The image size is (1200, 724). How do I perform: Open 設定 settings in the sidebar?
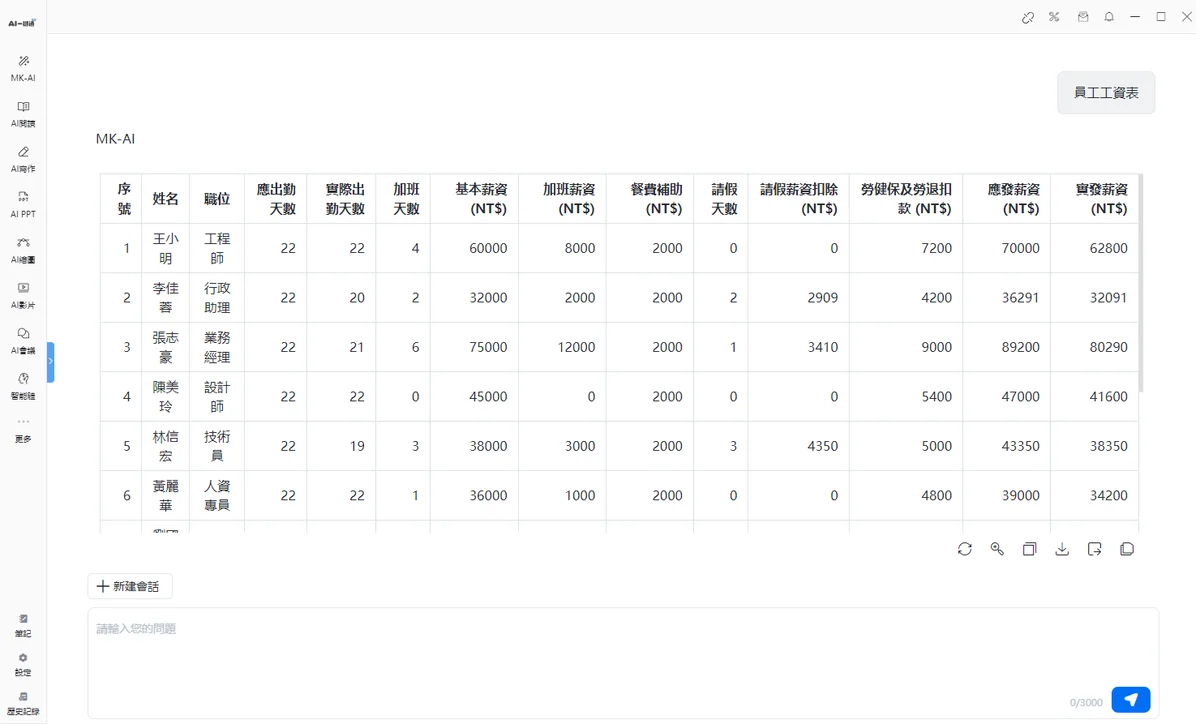pos(23,664)
